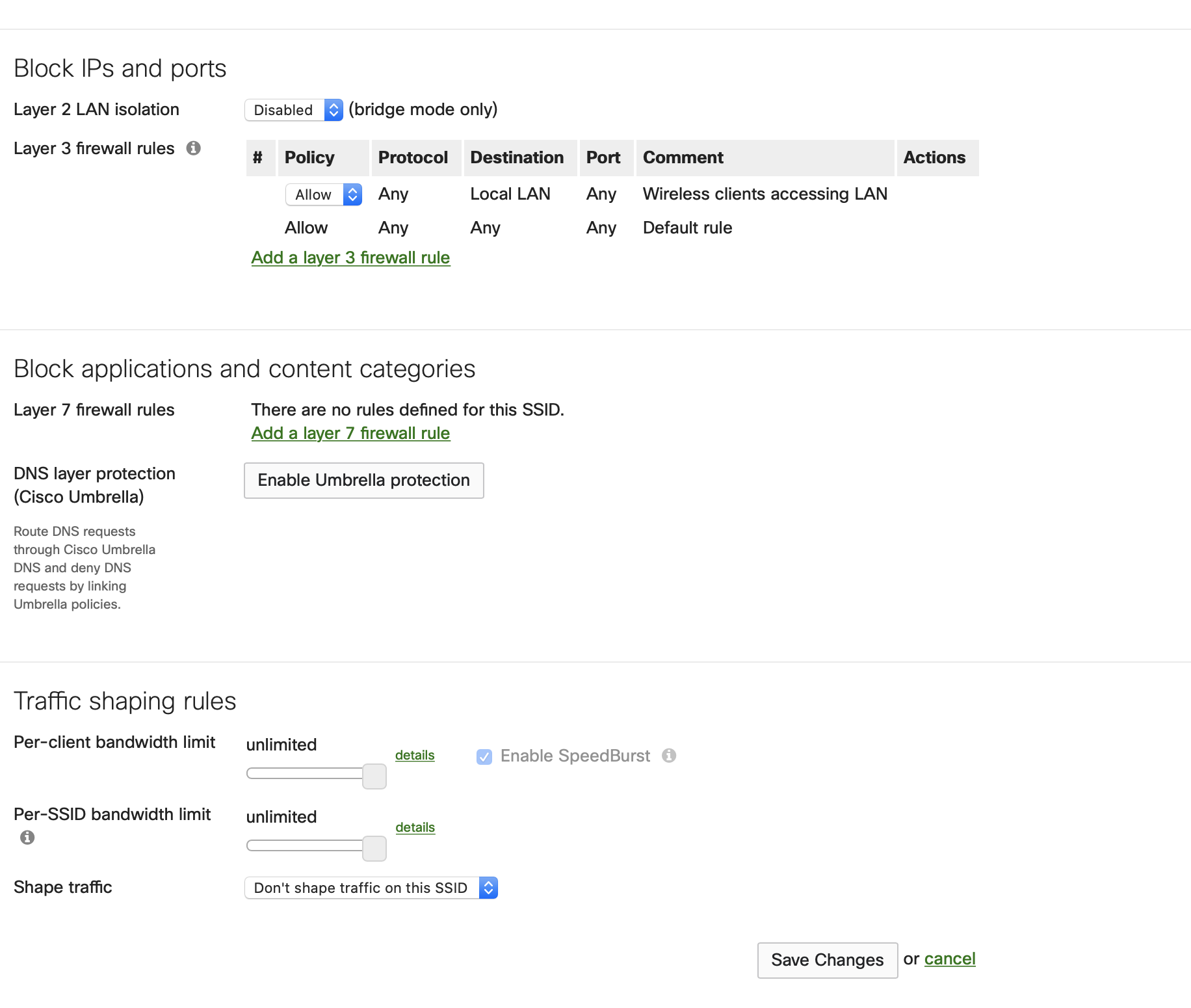Click the cancel link next to Save Changes
1191x1008 pixels.
(950, 959)
